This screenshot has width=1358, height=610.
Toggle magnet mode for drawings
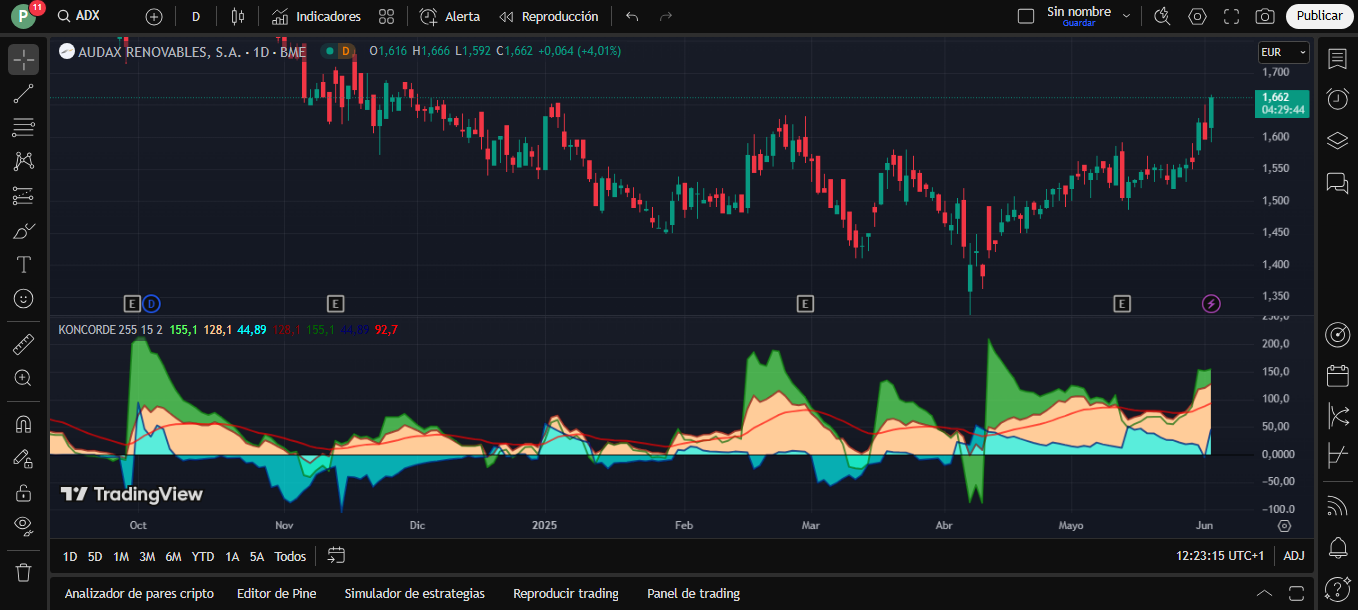point(24,424)
